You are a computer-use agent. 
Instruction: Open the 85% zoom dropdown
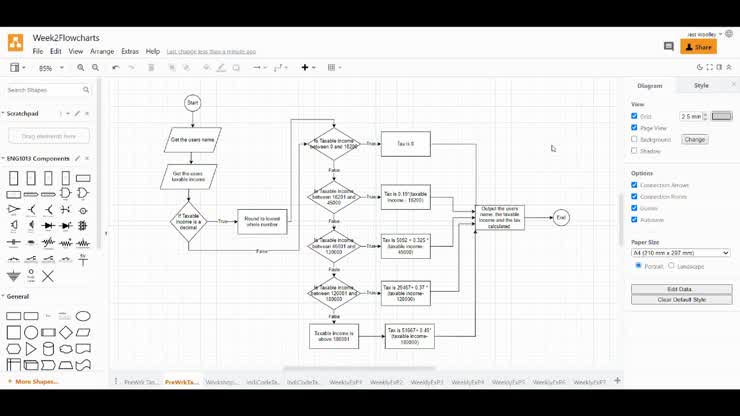click(x=51, y=68)
